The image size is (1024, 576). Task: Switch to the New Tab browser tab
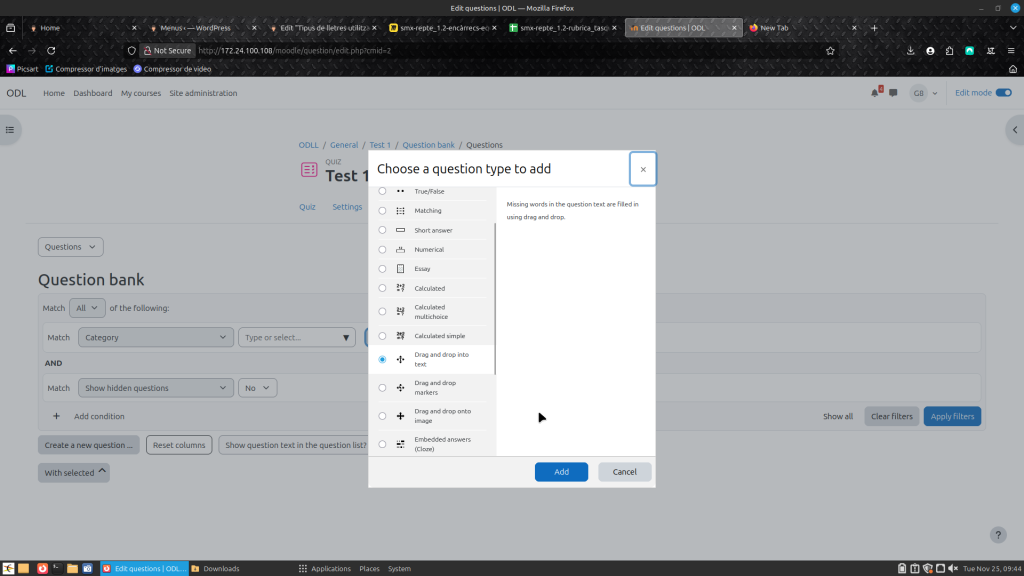coord(790,28)
